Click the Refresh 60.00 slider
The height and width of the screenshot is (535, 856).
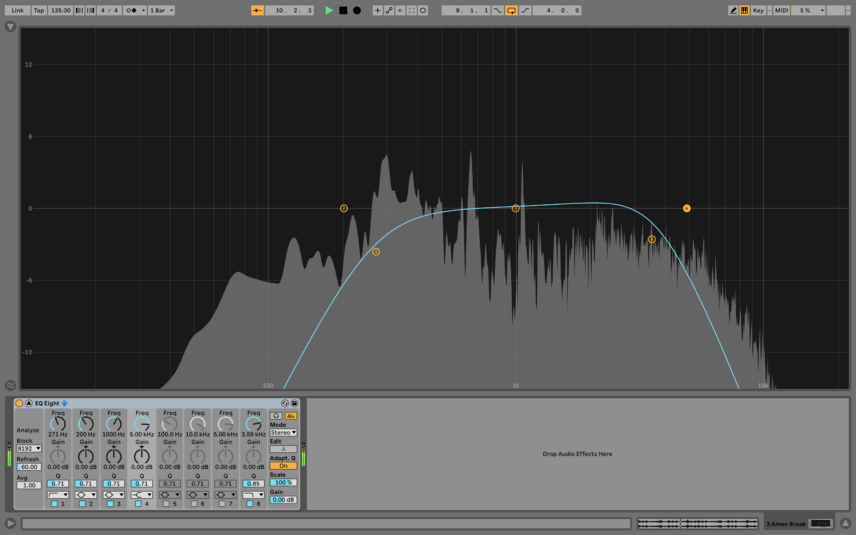pyautogui.click(x=29, y=467)
